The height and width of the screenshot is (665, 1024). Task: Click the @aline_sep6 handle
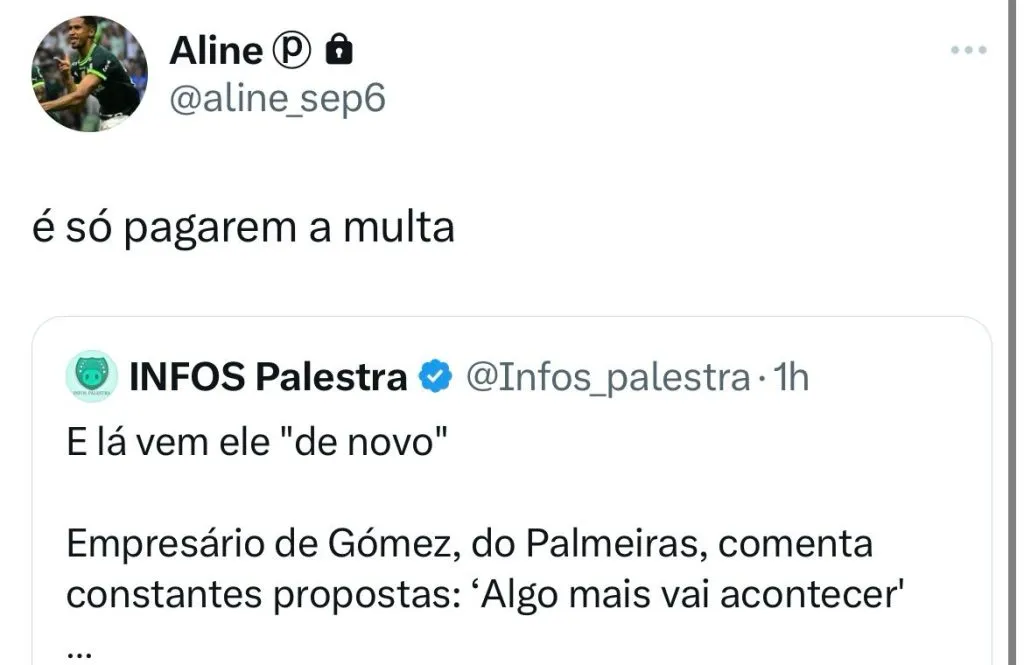(277, 98)
